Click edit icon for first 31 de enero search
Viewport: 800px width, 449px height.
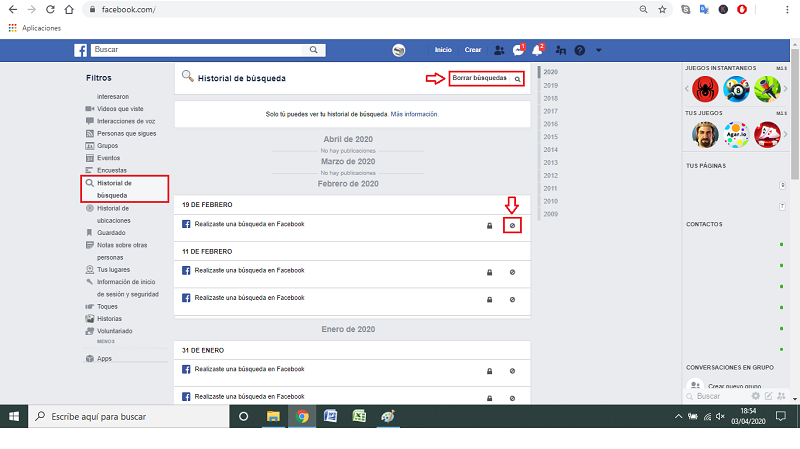[x=512, y=371]
